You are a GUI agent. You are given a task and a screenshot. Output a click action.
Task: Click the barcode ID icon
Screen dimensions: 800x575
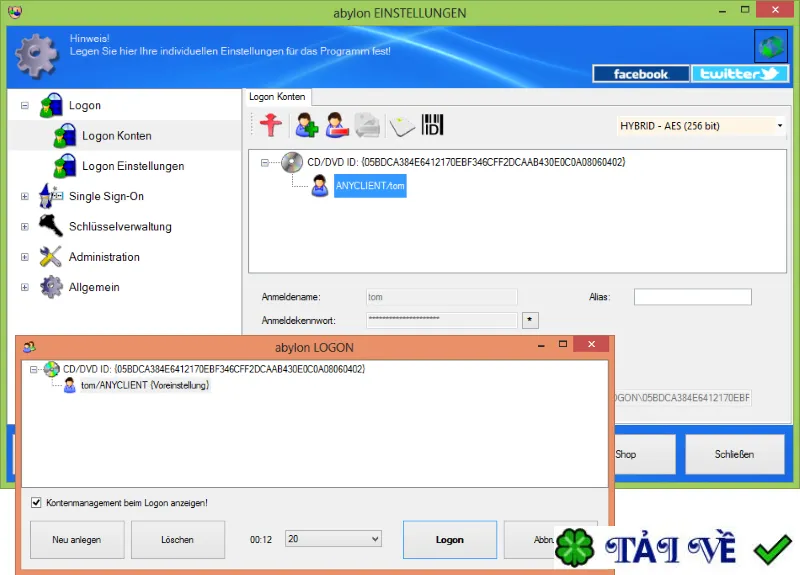pos(433,124)
